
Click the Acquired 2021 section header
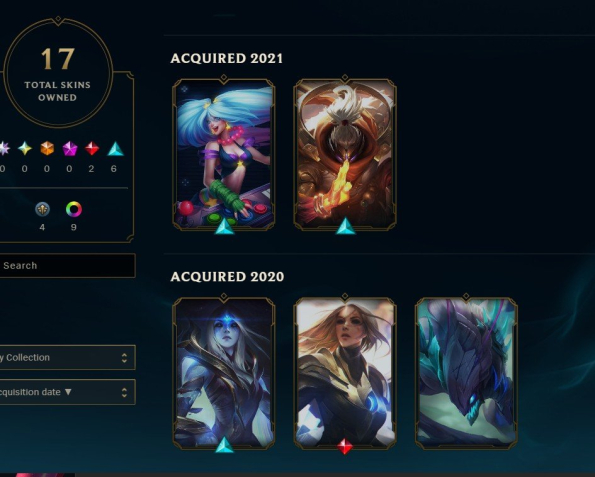[x=227, y=58]
